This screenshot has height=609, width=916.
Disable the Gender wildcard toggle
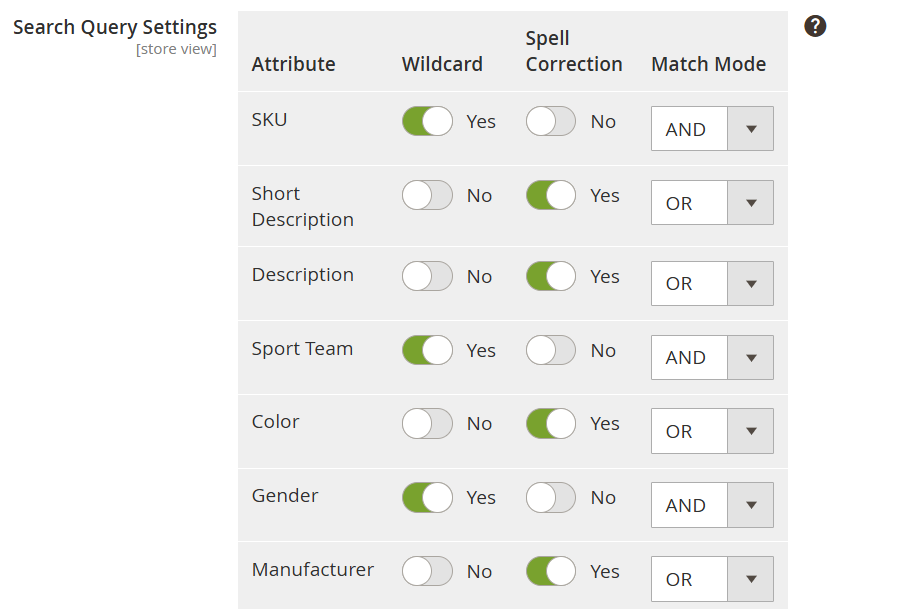coord(427,498)
